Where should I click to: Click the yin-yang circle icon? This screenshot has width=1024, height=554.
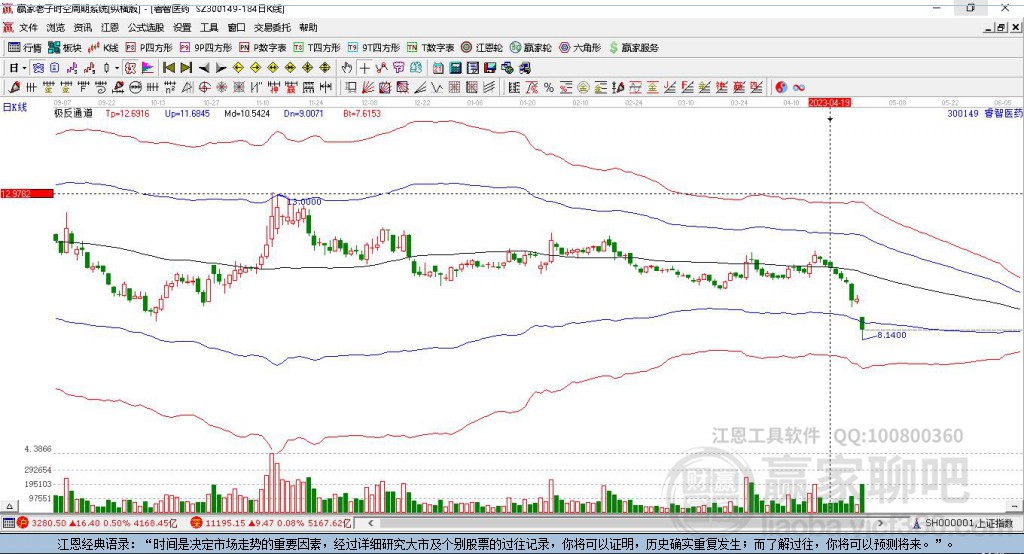(781, 87)
